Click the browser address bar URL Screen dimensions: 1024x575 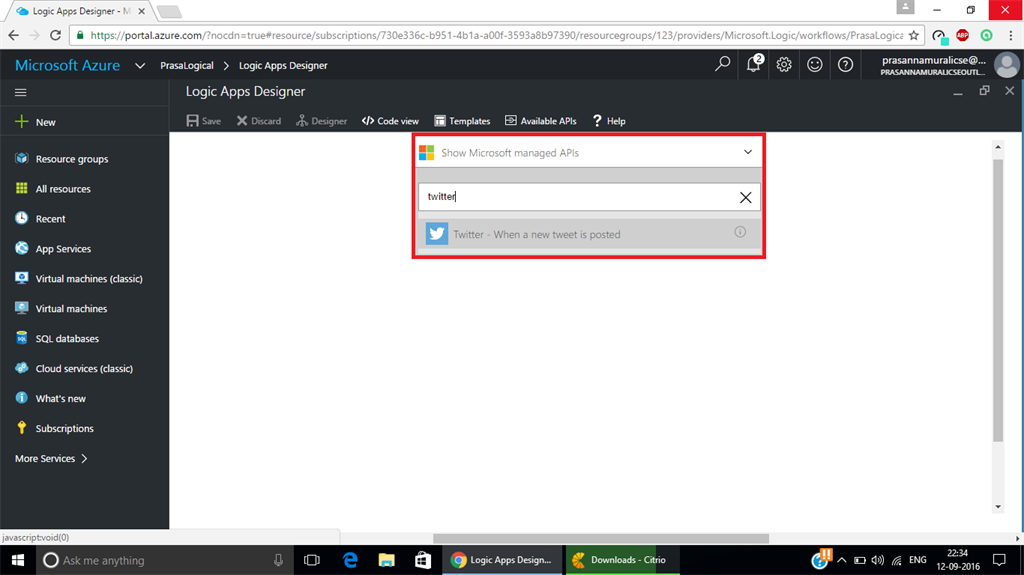[496, 35]
